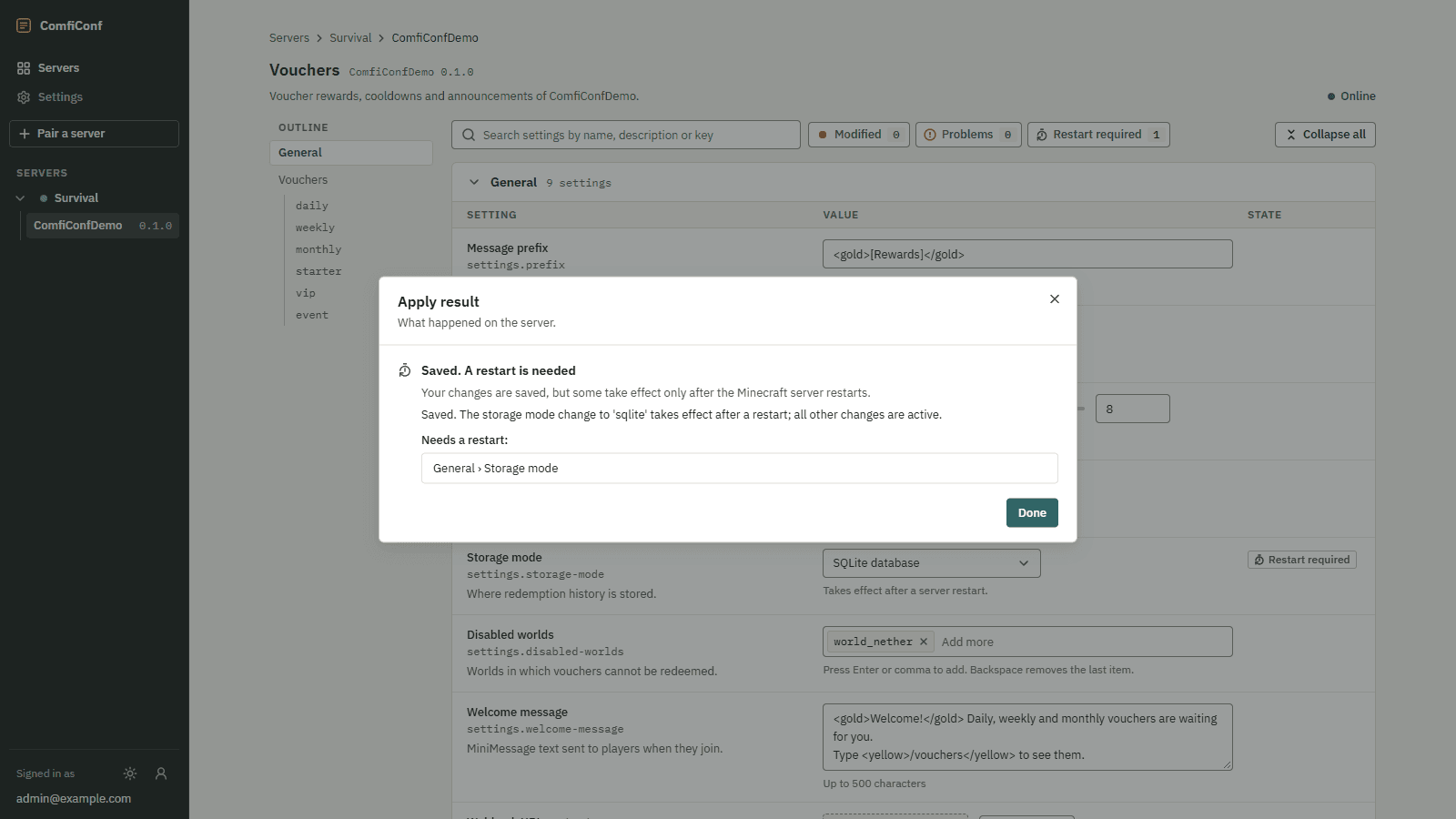Click the admin@example.com account text
The width and height of the screenshot is (1456, 819).
coord(74,799)
